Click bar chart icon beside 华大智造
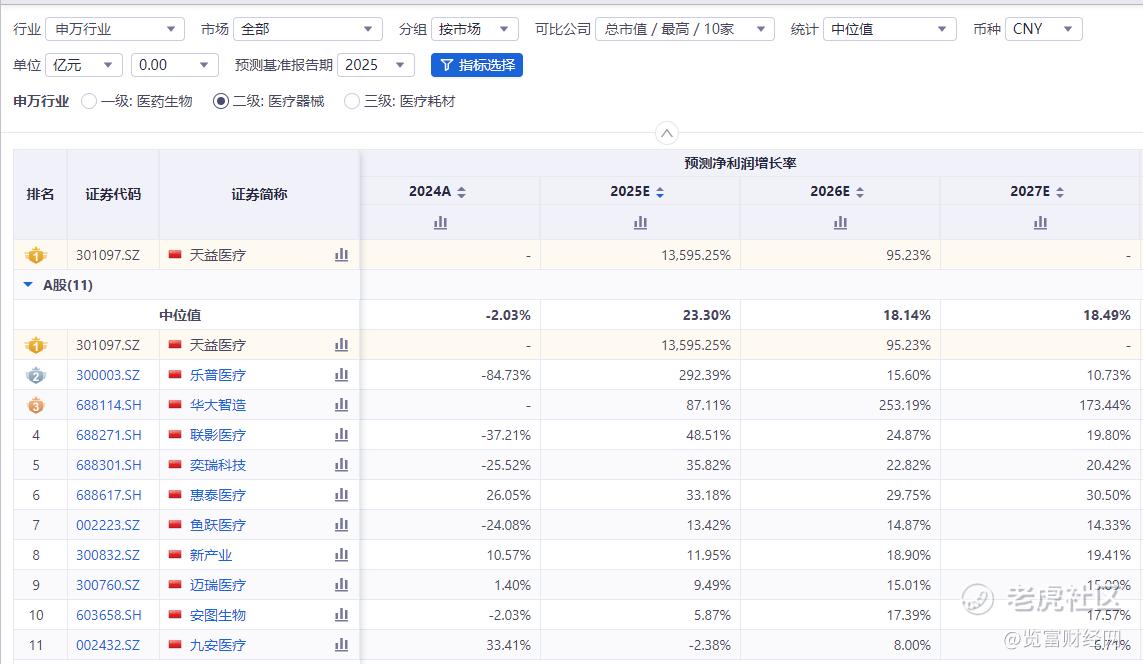This screenshot has height=664, width=1143. coord(341,405)
